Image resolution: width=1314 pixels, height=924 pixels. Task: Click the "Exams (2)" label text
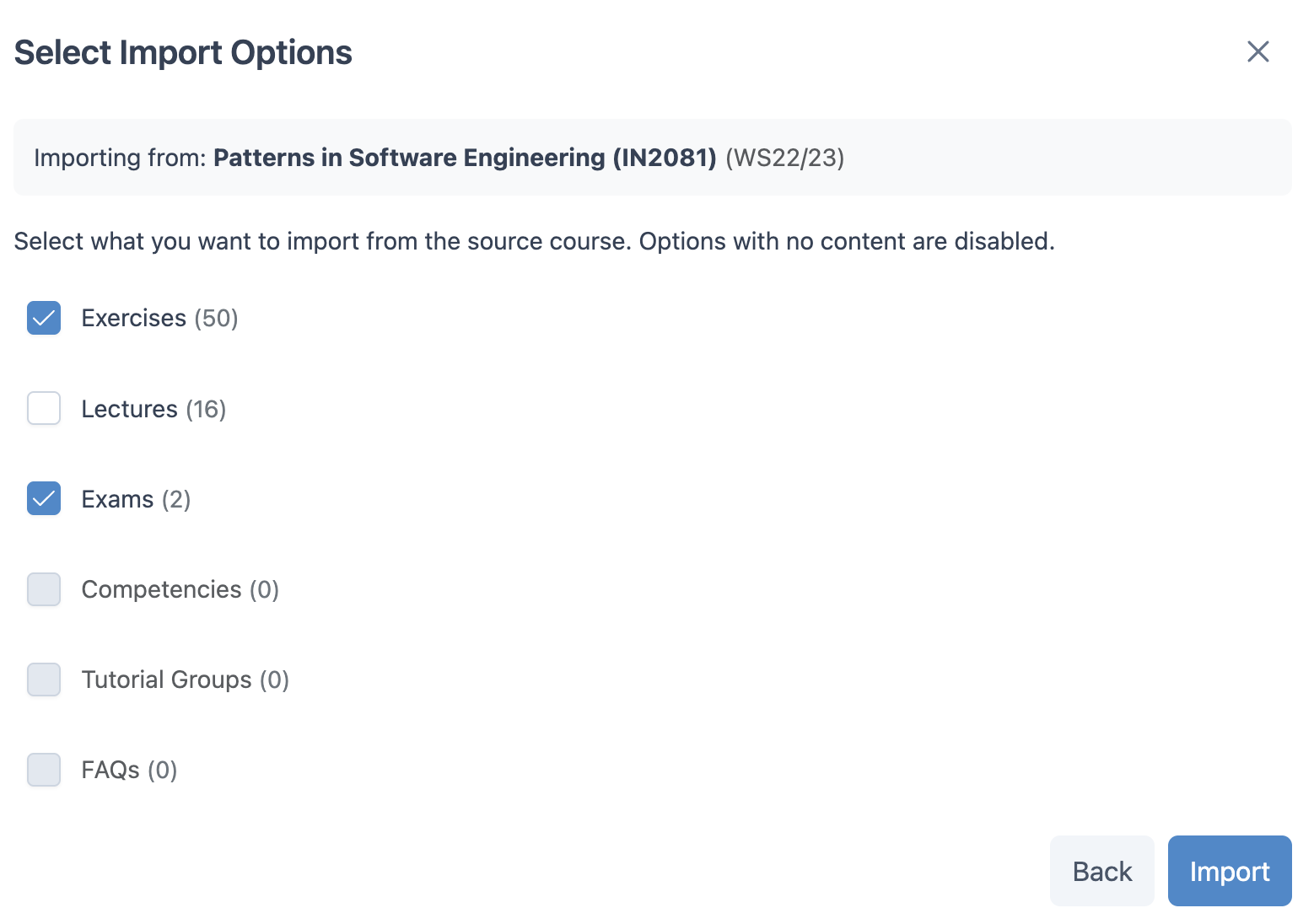[x=136, y=499]
